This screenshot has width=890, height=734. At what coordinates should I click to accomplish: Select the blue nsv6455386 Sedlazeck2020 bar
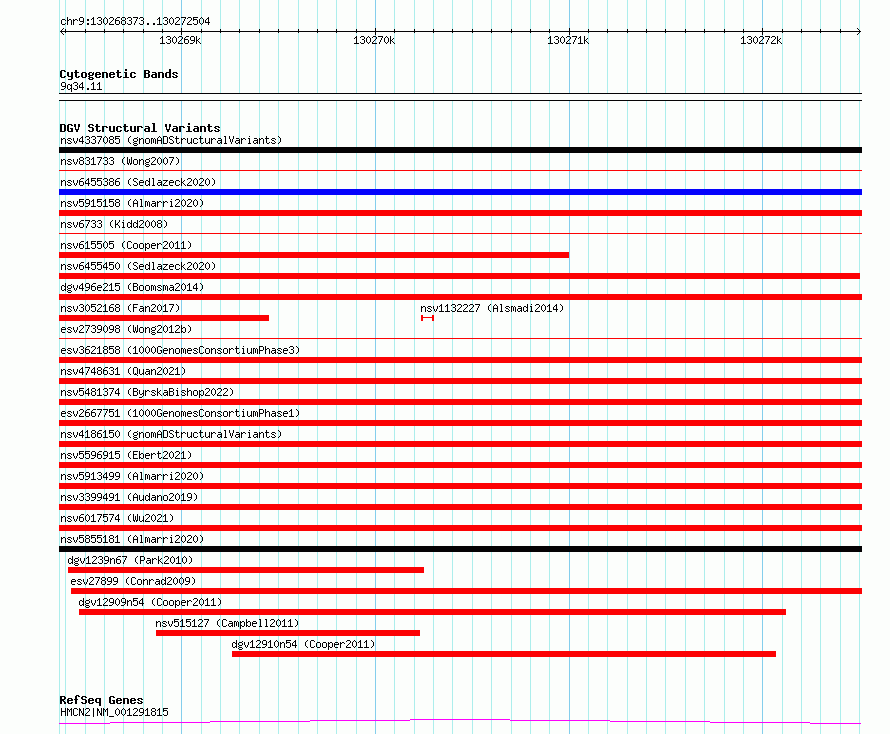(460, 192)
